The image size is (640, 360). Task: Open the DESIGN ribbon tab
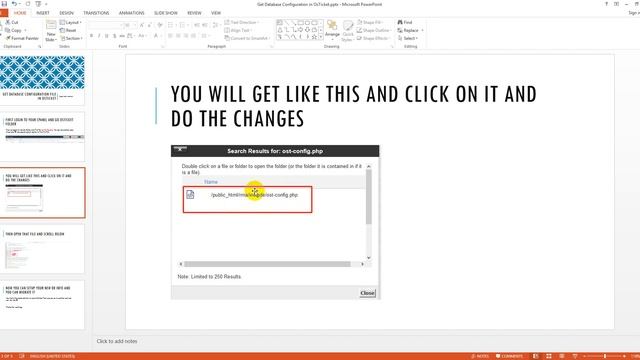click(67, 13)
